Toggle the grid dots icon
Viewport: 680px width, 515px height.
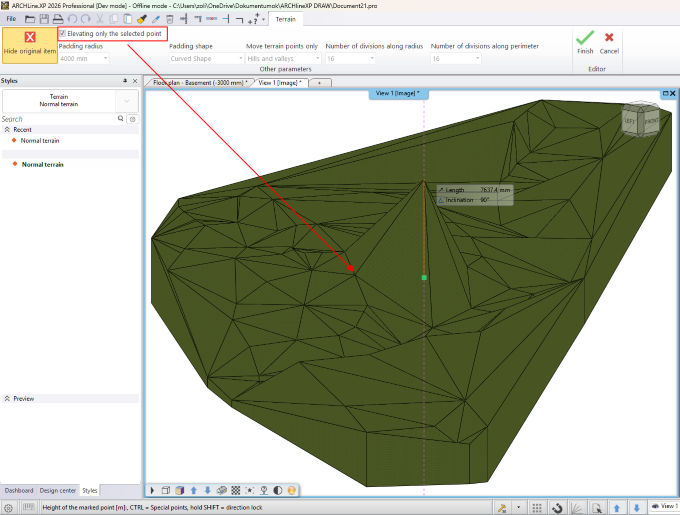(x=537, y=508)
